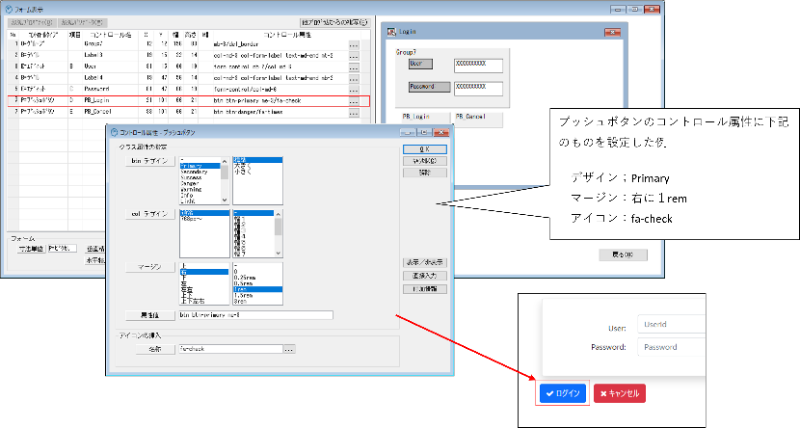The height and width of the screenshot is (428, 800).
Task: Click the col デザイン button
Action: (150, 212)
